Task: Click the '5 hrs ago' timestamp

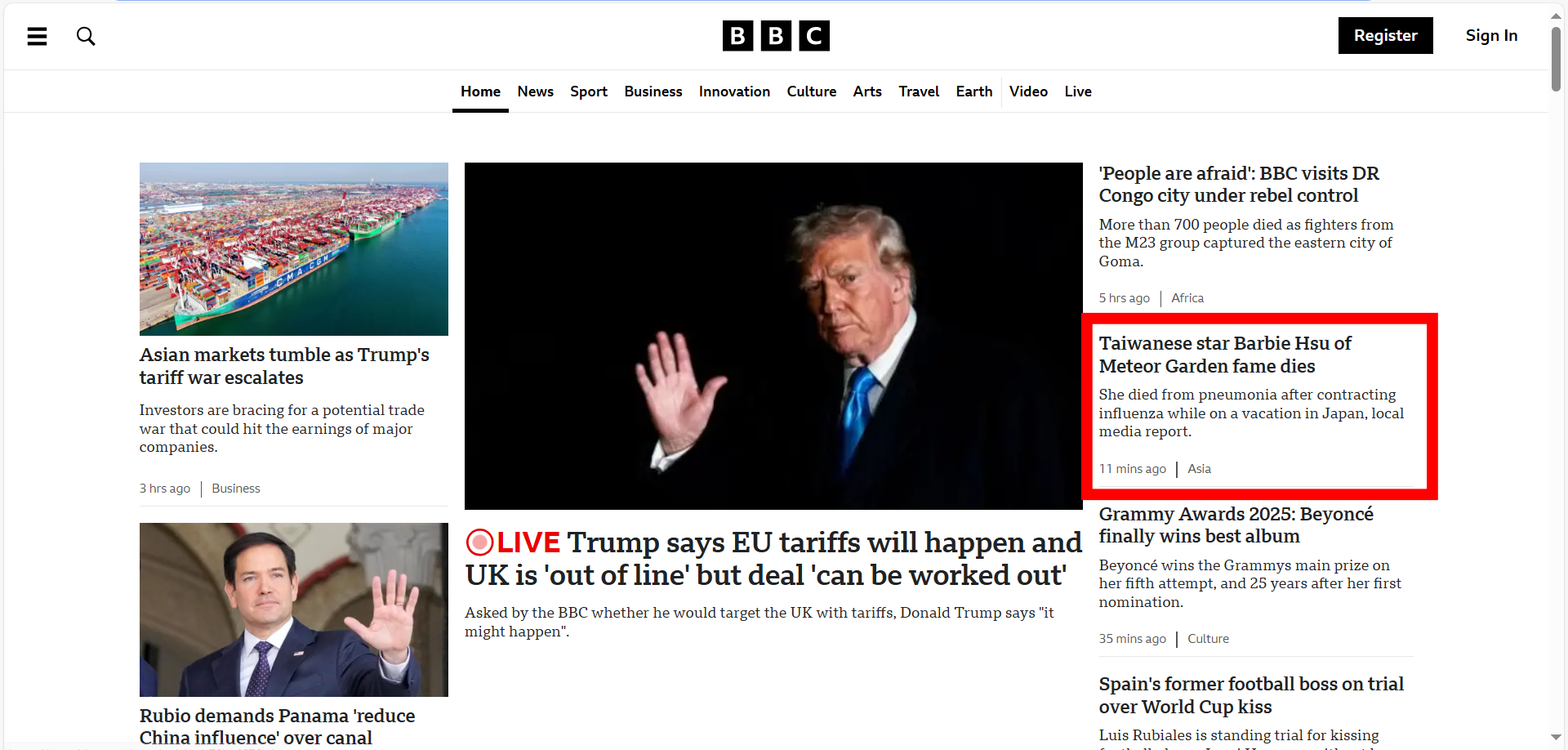Action: click(1124, 298)
